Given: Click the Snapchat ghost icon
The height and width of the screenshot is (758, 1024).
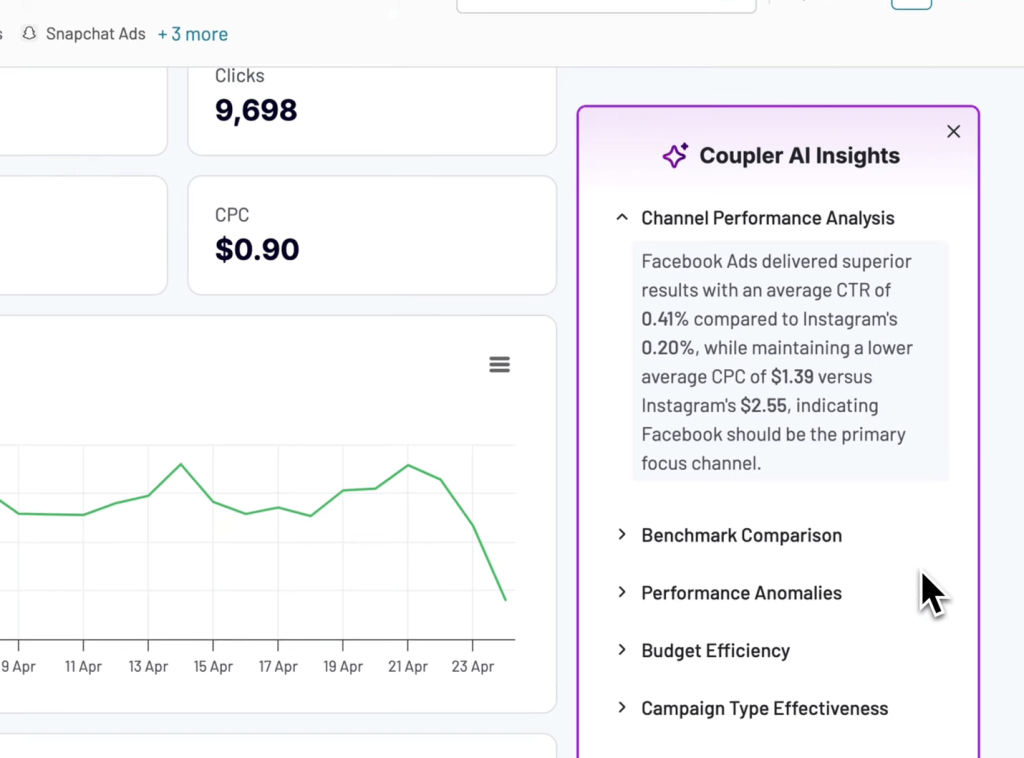Looking at the screenshot, I should 29,34.
